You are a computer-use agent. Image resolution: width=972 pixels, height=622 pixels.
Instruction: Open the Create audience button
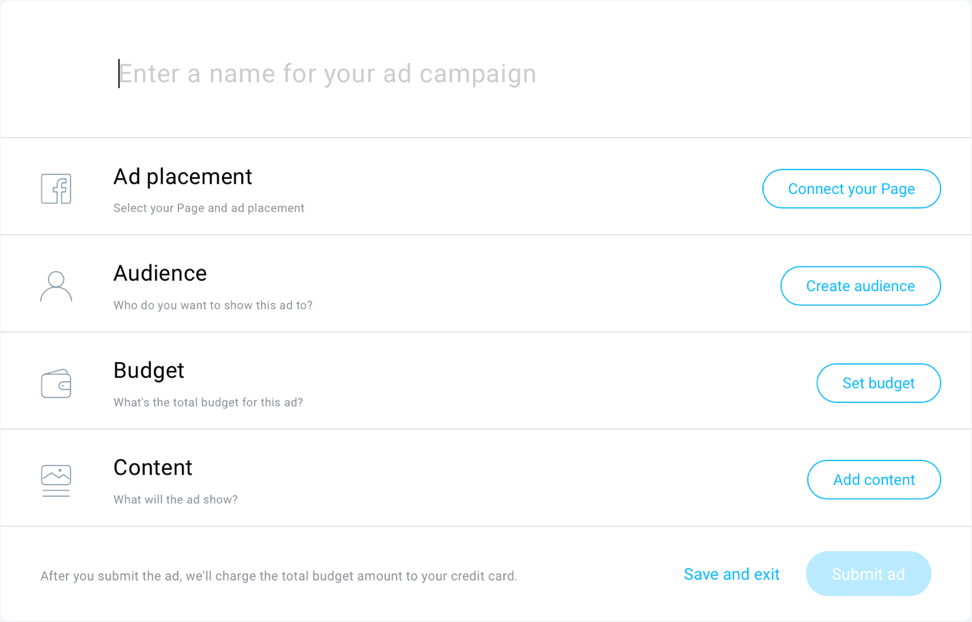point(860,286)
